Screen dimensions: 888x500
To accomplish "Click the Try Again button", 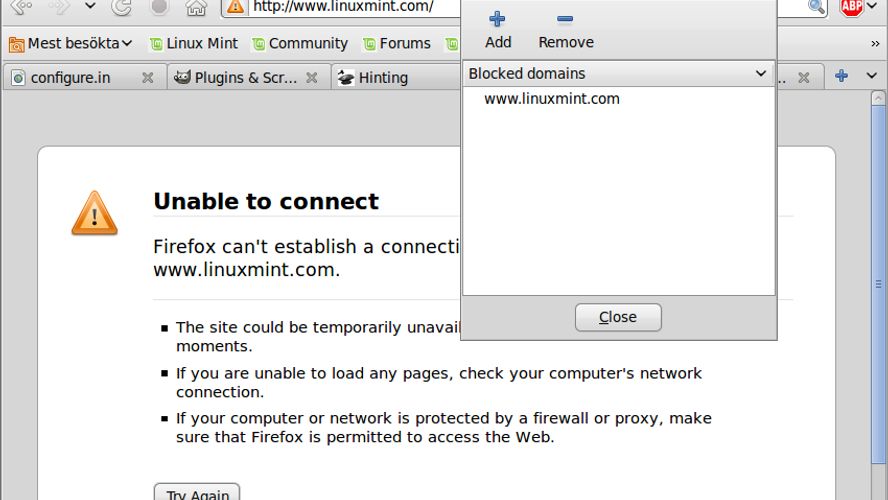I will pos(197,494).
